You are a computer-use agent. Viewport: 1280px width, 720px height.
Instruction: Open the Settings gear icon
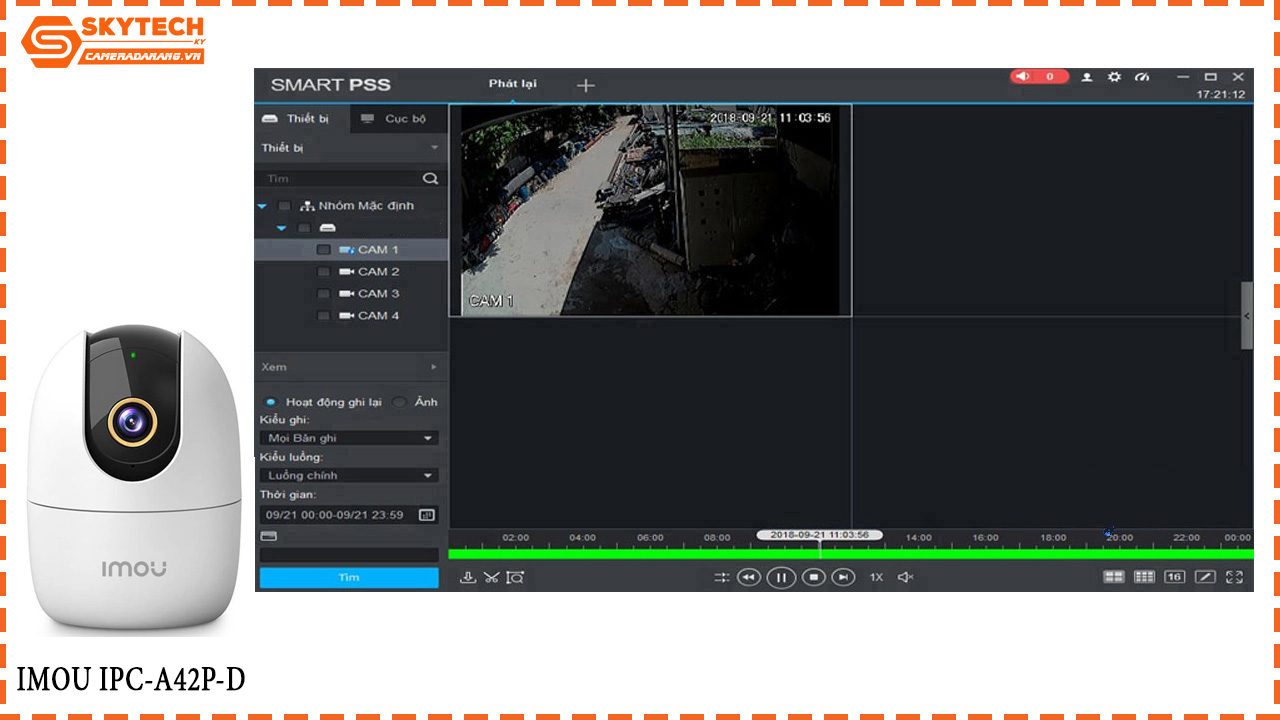pos(1114,77)
